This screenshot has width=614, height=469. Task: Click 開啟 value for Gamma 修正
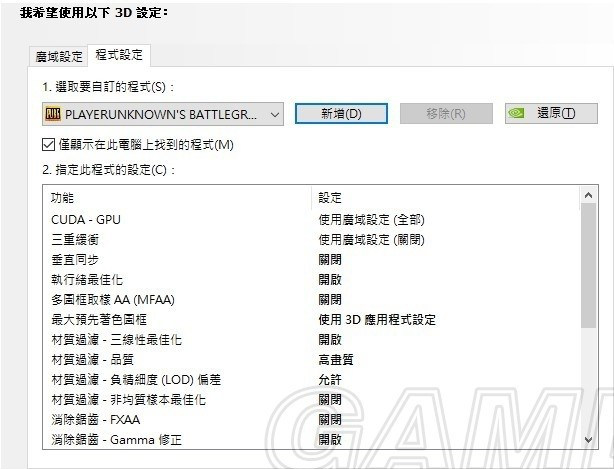pyautogui.click(x=330, y=440)
